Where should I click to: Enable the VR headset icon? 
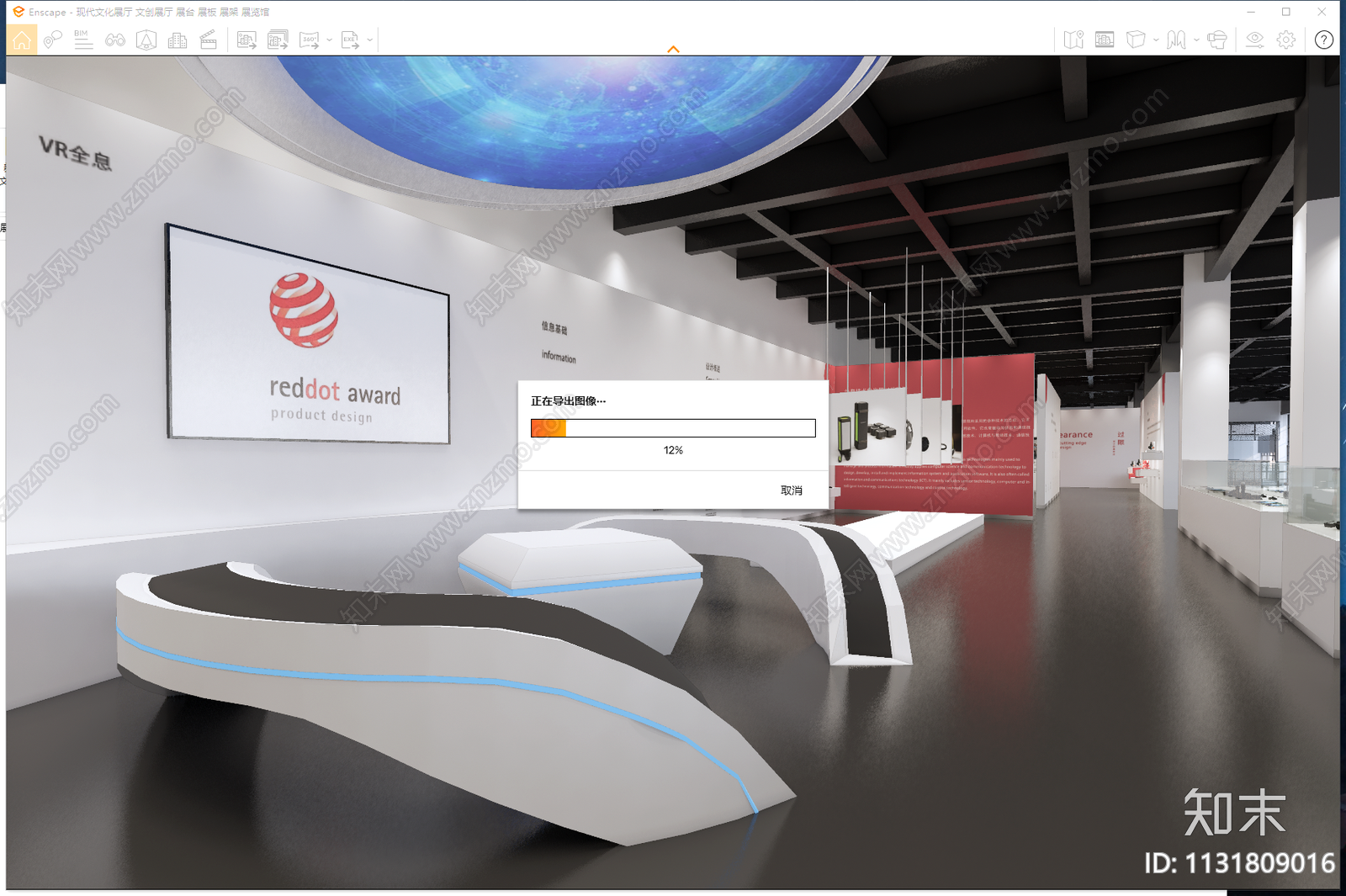click(1216, 40)
